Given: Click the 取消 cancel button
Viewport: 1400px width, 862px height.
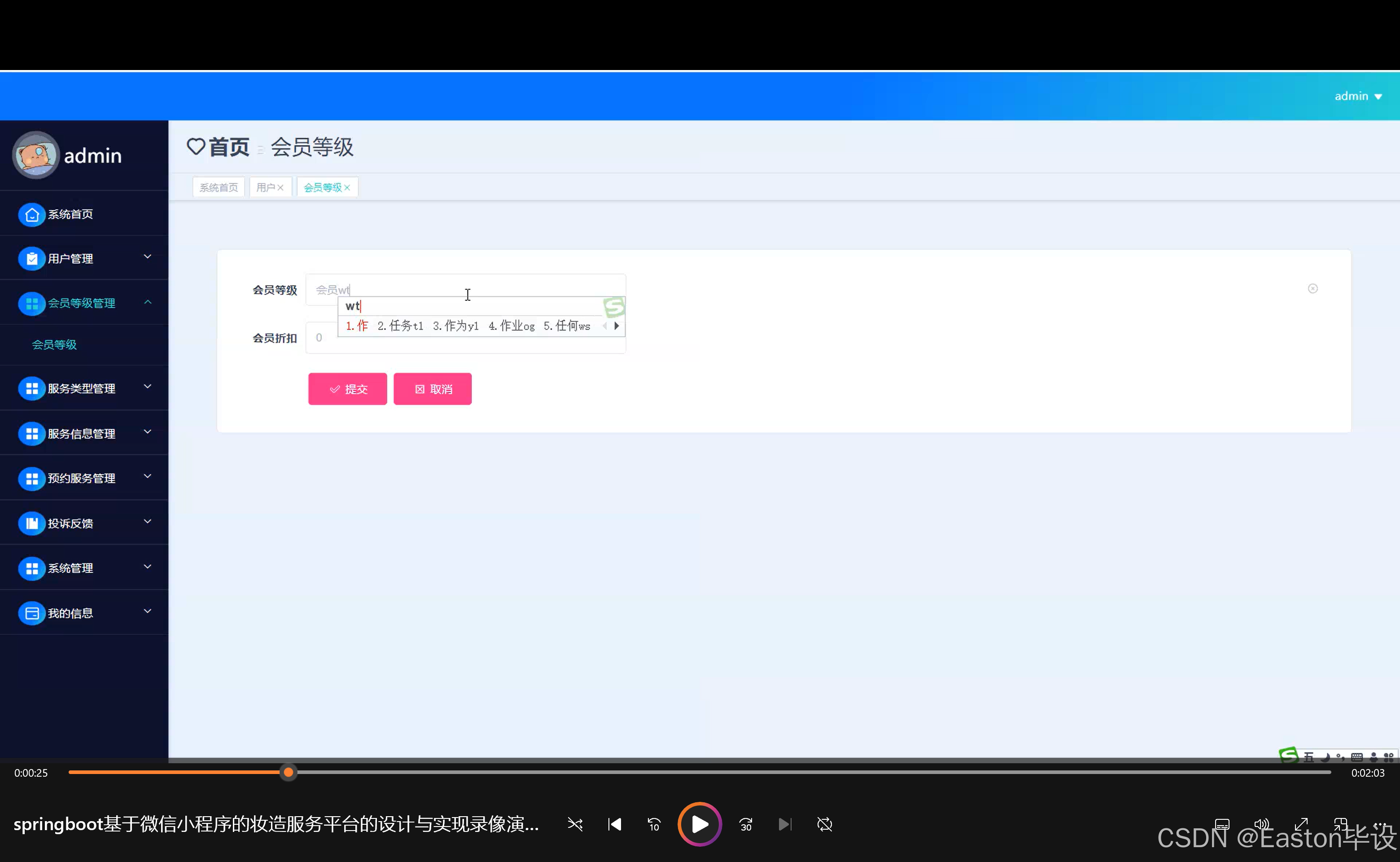Looking at the screenshot, I should click(432, 388).
